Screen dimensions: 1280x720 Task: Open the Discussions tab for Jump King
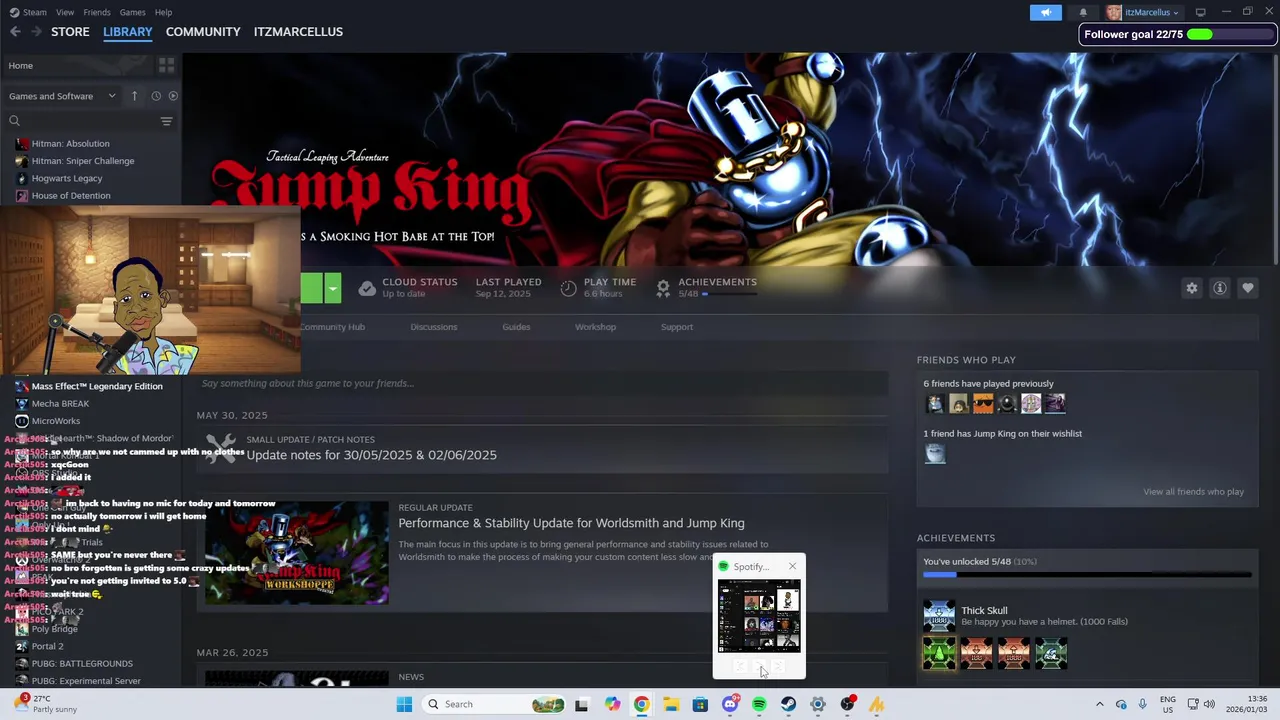point(434,327)
